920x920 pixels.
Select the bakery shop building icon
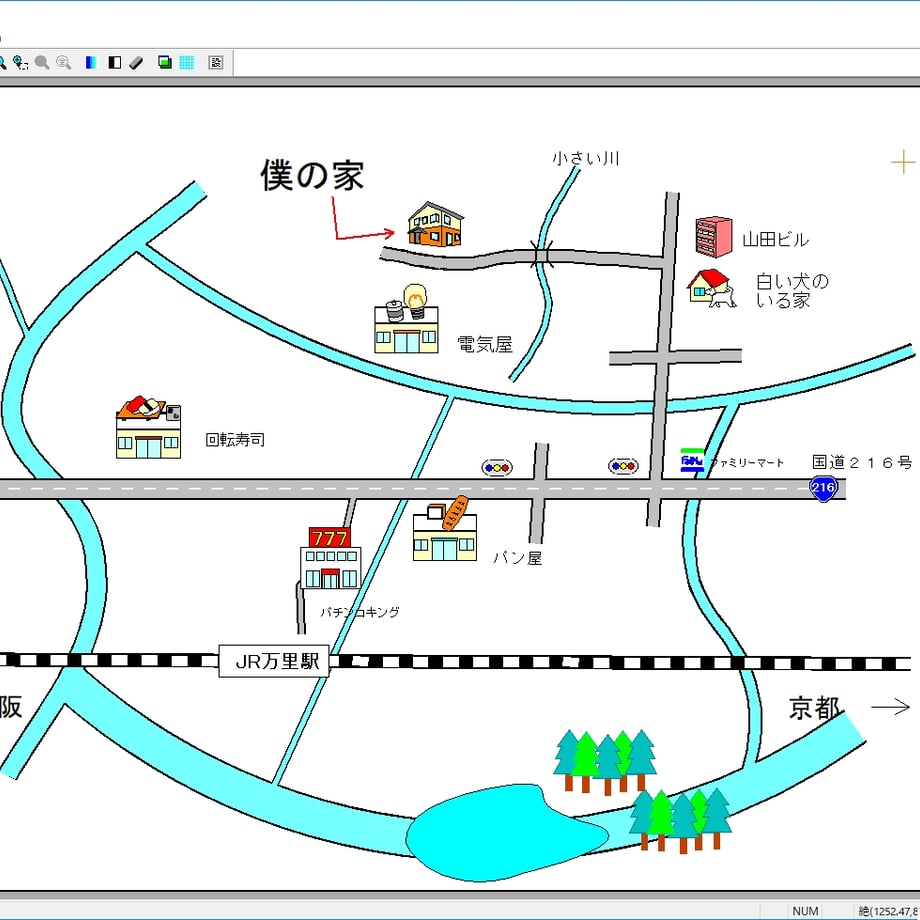(445, 529)
